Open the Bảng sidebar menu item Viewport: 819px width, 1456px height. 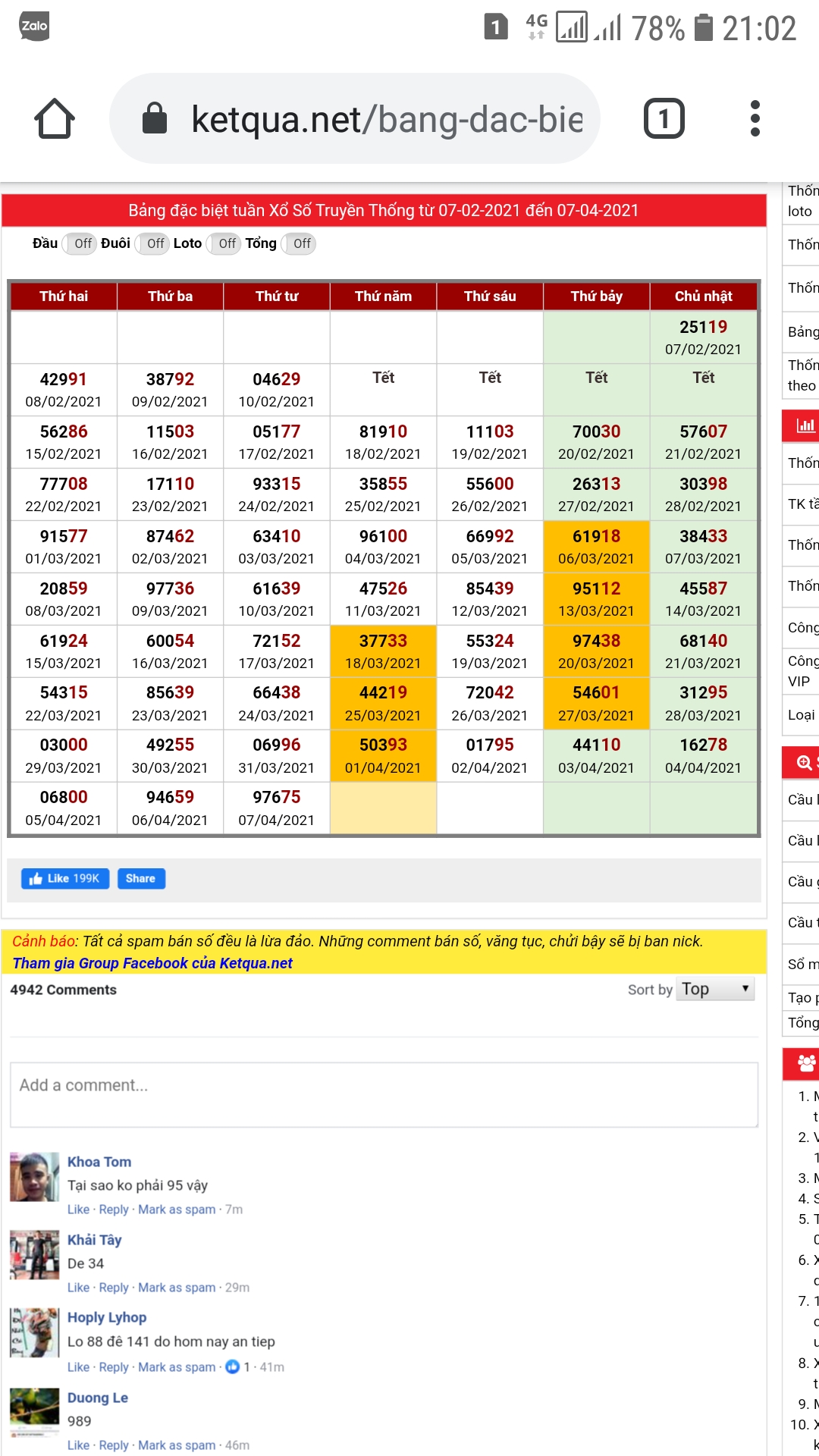(802, 331)
